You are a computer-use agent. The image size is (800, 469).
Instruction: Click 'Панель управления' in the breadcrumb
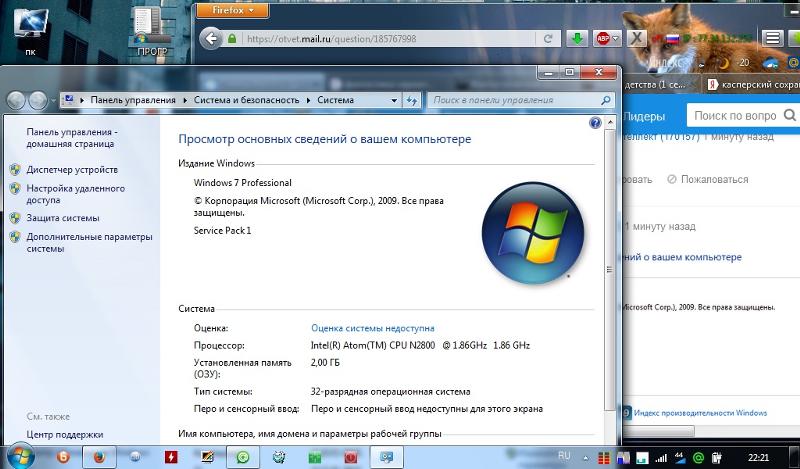(133, 100)
